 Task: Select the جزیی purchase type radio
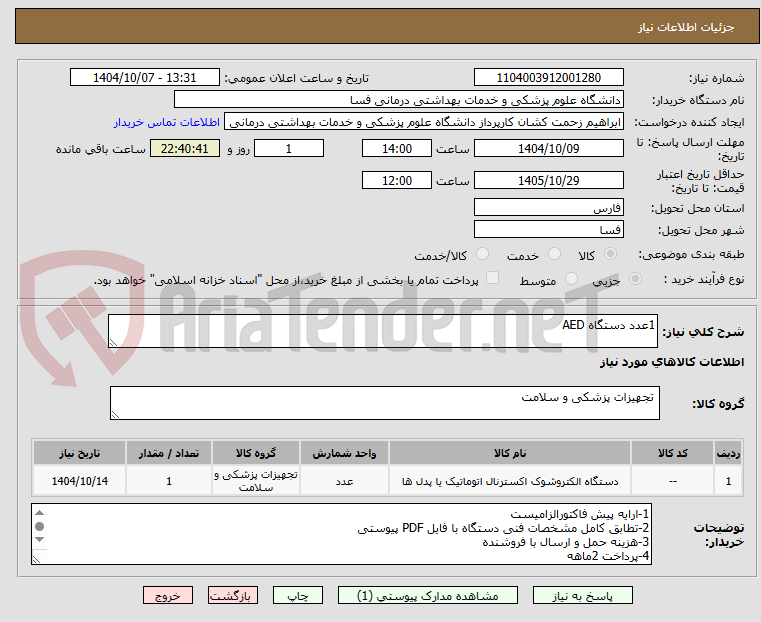click(635, 279)
